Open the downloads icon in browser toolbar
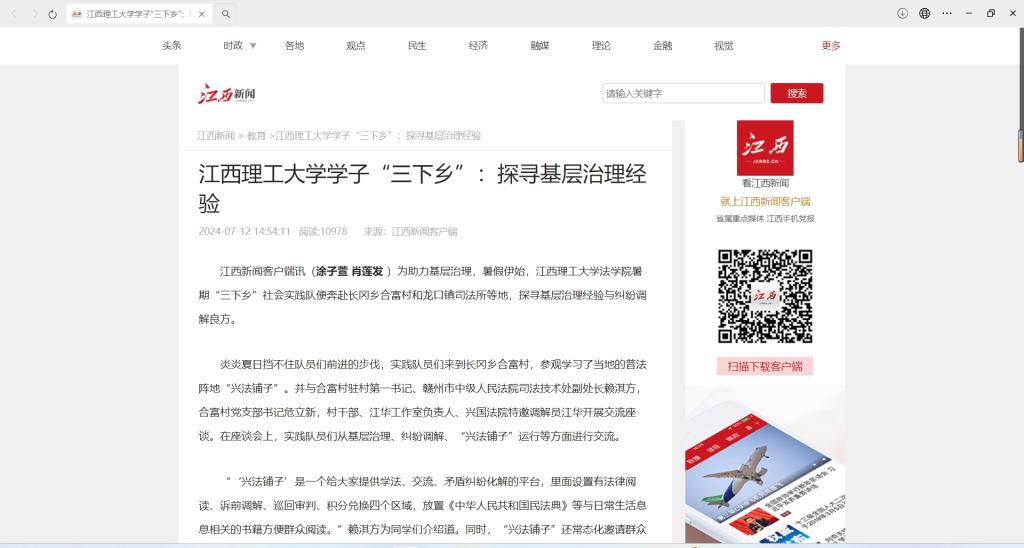Image resolution: width=1024 pixels, height=548 pixels. [x=902, y=13]
